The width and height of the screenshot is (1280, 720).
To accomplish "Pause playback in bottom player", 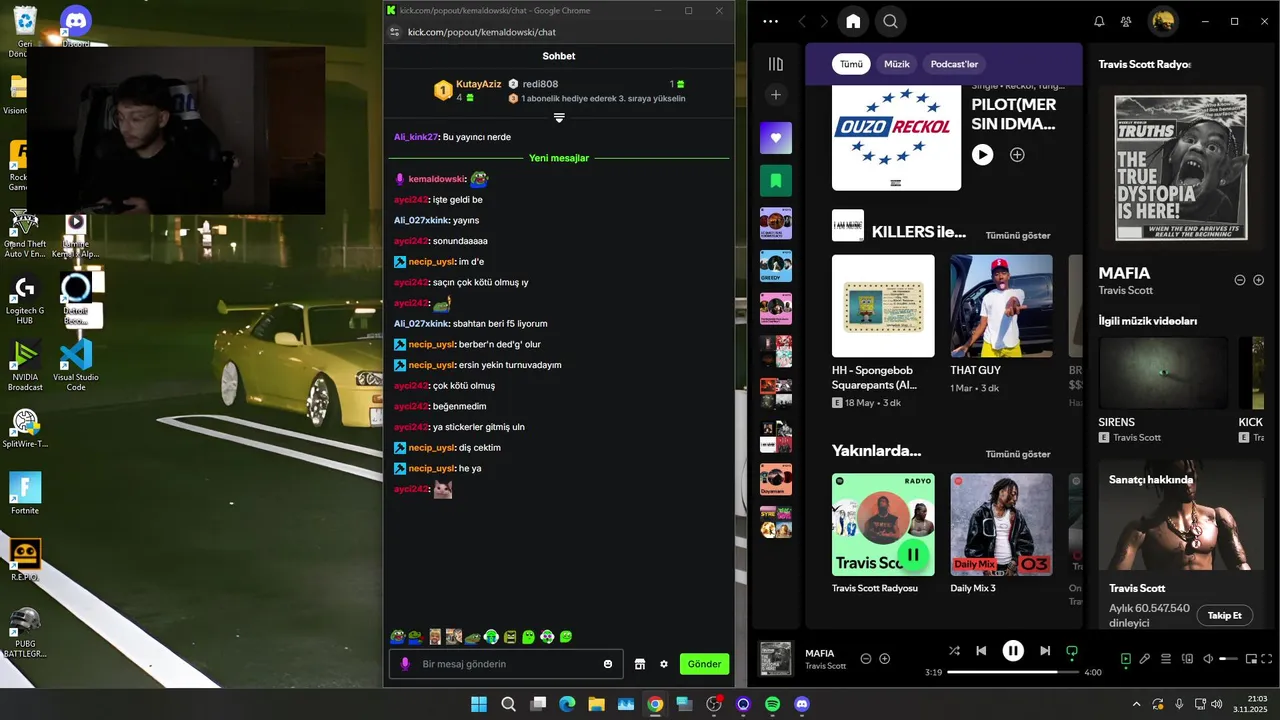I will coord(1013,651).
